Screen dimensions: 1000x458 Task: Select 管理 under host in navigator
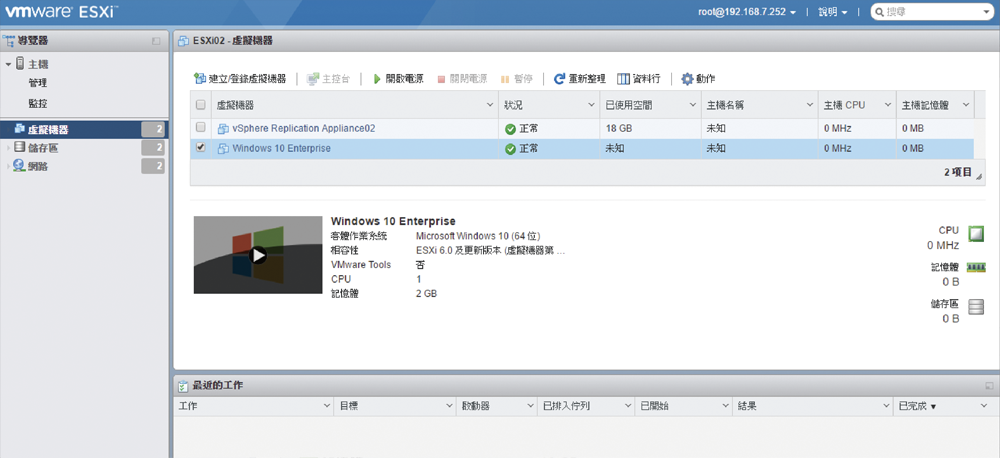pos(38,83)
